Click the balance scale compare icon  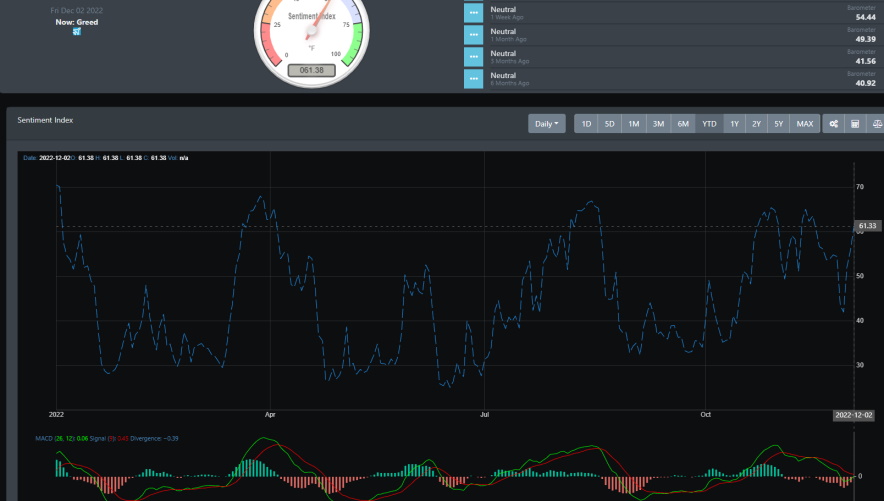pyautogui.click(x=876, y=124)
